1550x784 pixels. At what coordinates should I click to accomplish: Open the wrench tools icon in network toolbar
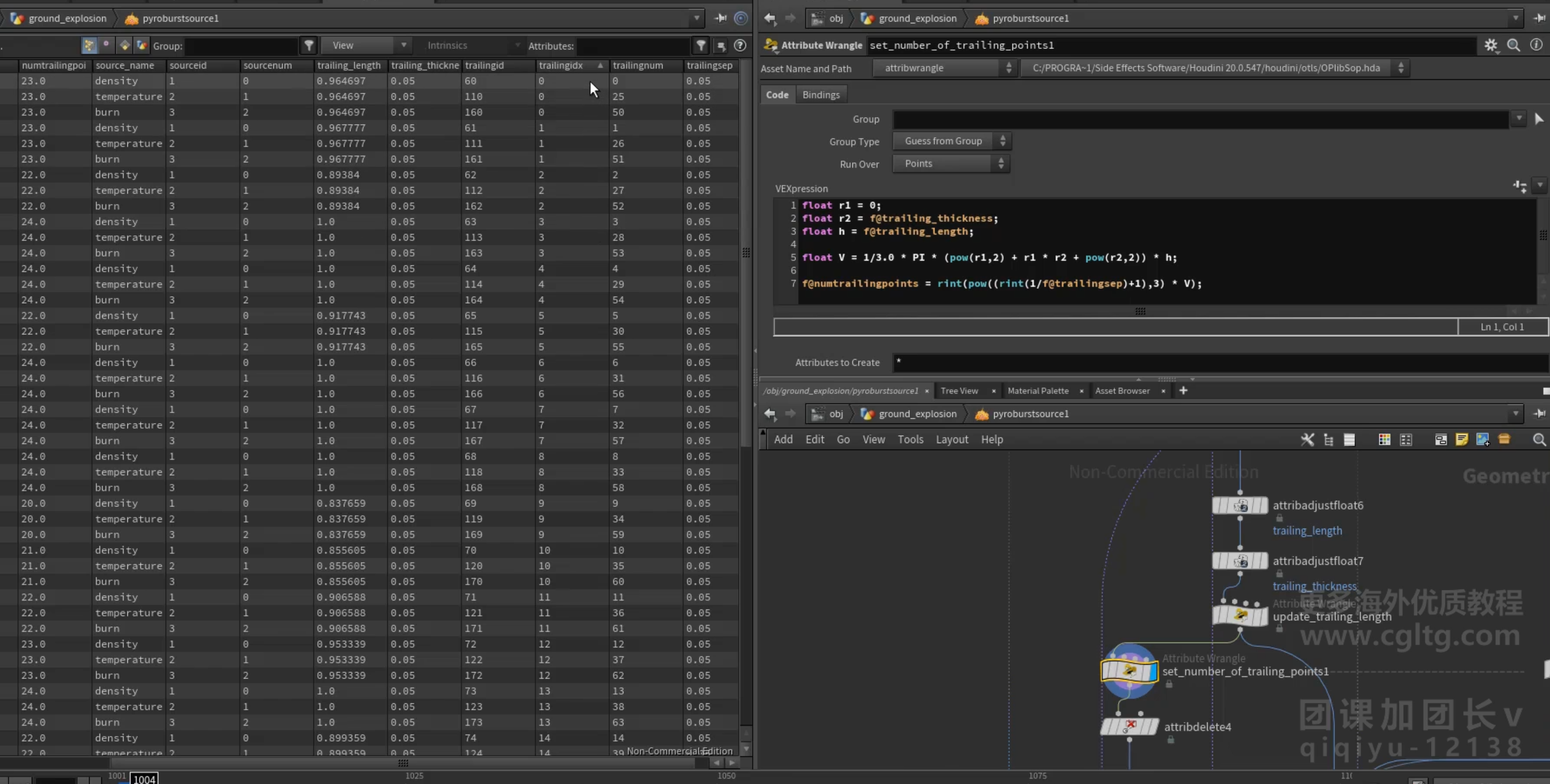pos(1307,439)
